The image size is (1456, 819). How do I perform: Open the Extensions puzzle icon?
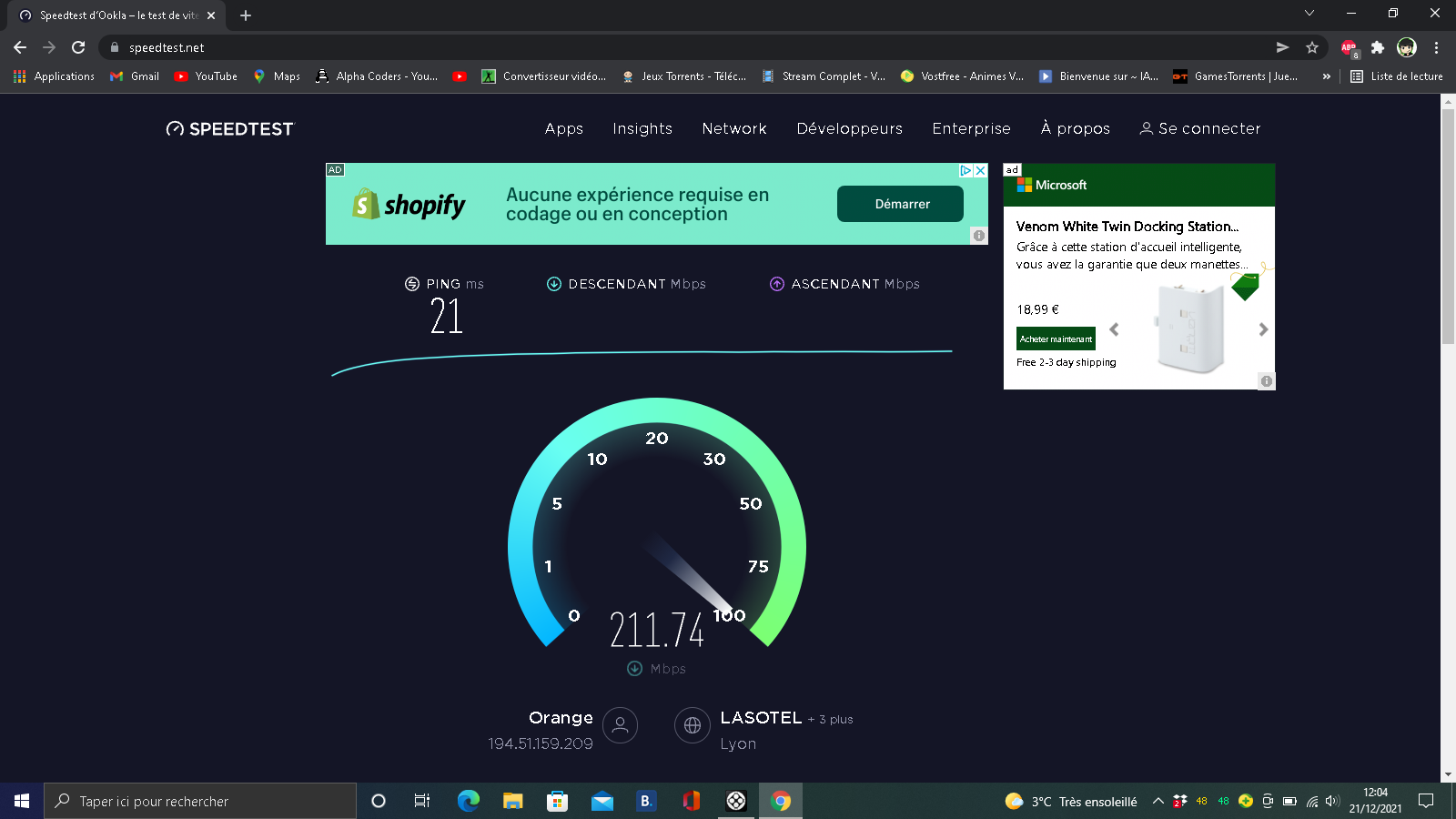1378,47
